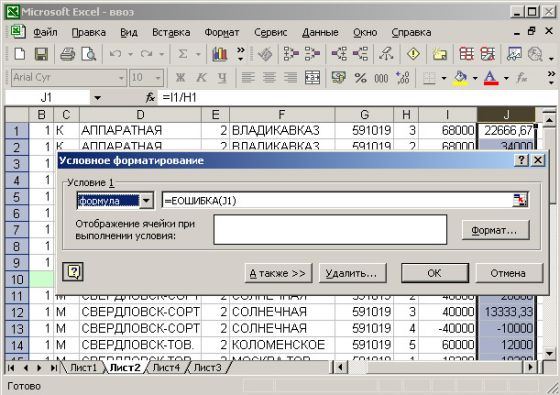This screenshot has width=560, height=395.
Task: Open Print Preview from the toolbar
Action: (88, 54)
